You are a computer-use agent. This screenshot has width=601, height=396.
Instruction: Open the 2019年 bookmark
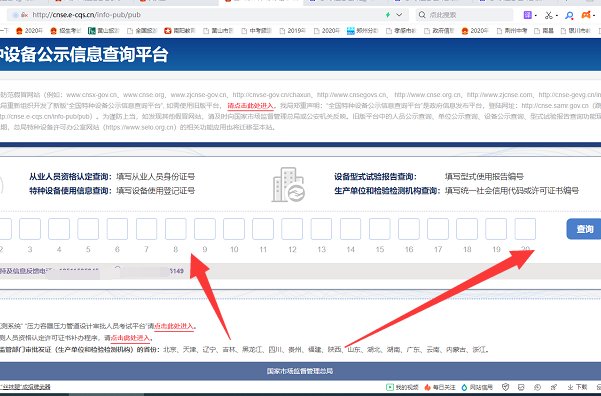[292, 31]
